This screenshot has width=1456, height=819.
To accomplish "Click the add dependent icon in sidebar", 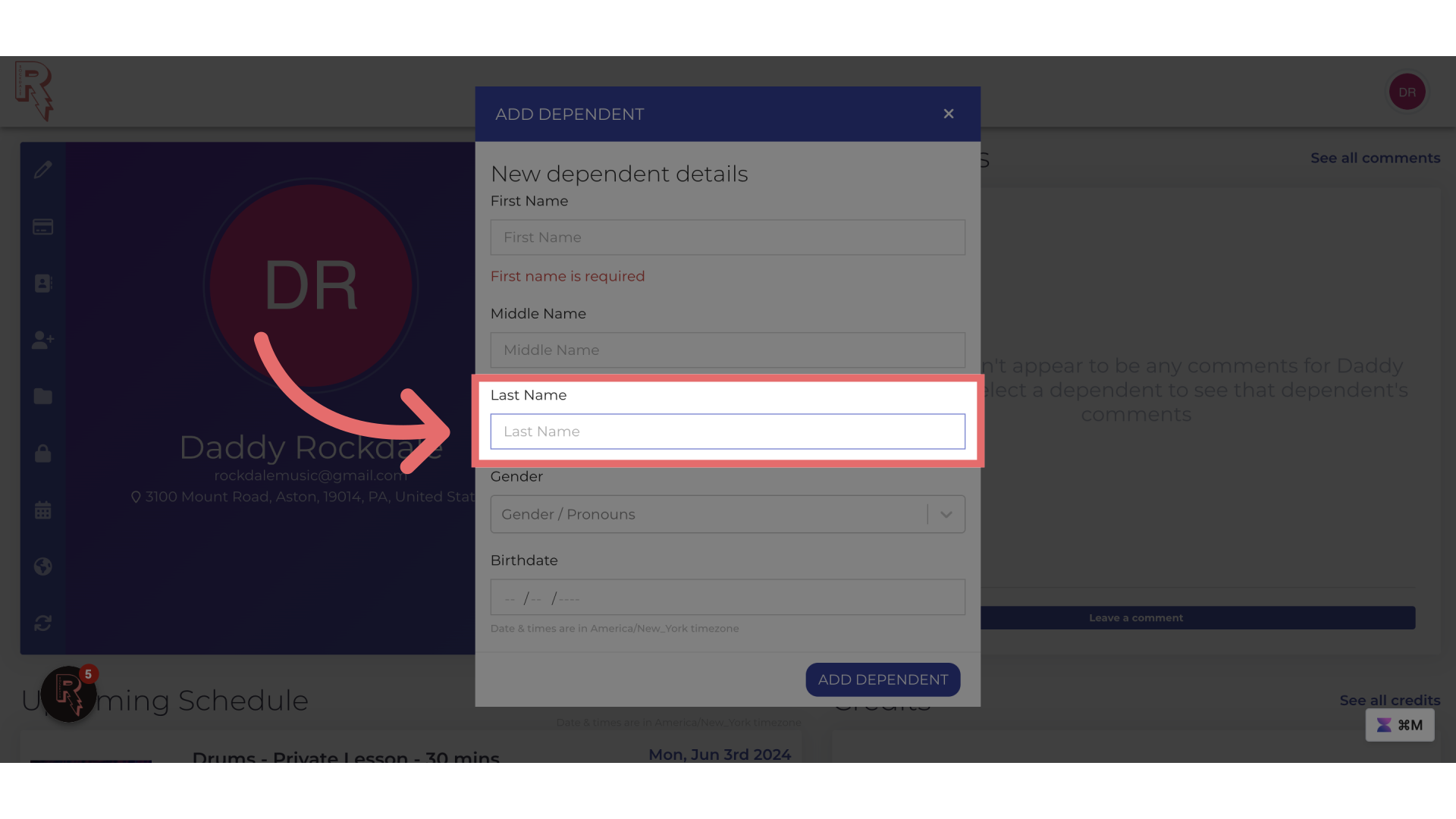I will coord(43,340).
